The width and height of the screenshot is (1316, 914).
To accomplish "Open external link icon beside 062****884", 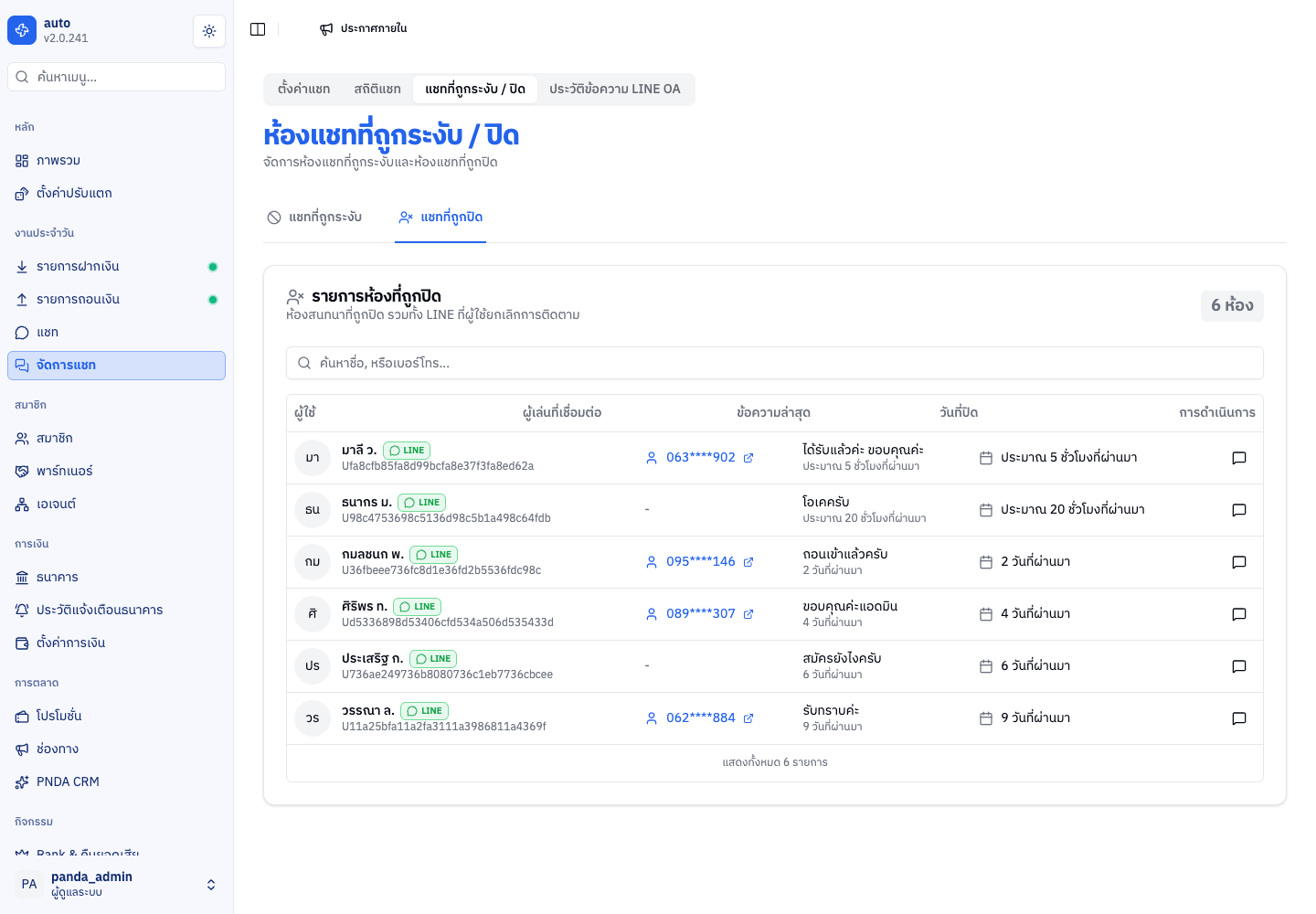I will click(x=748, y=718).
